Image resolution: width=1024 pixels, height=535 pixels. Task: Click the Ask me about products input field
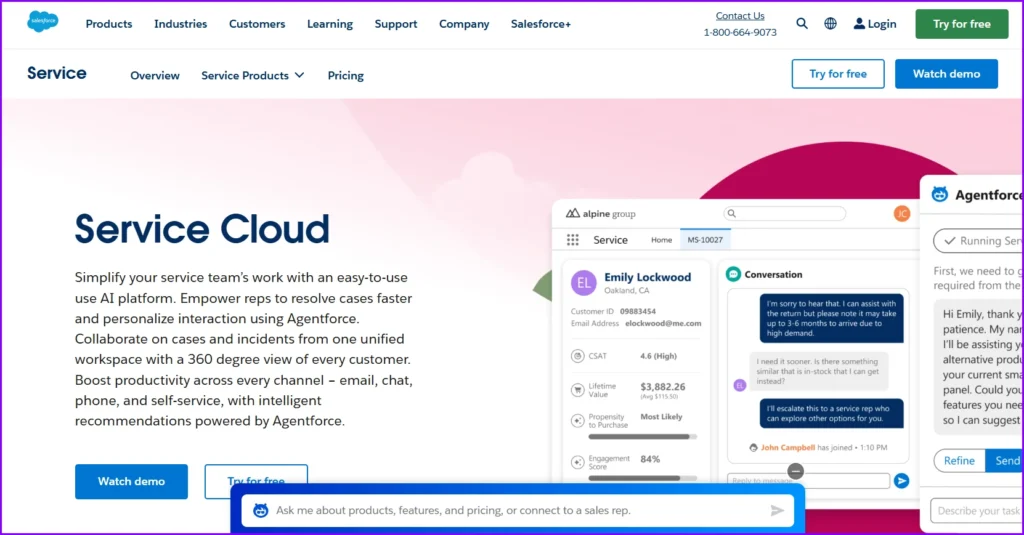tap(515, 510)
